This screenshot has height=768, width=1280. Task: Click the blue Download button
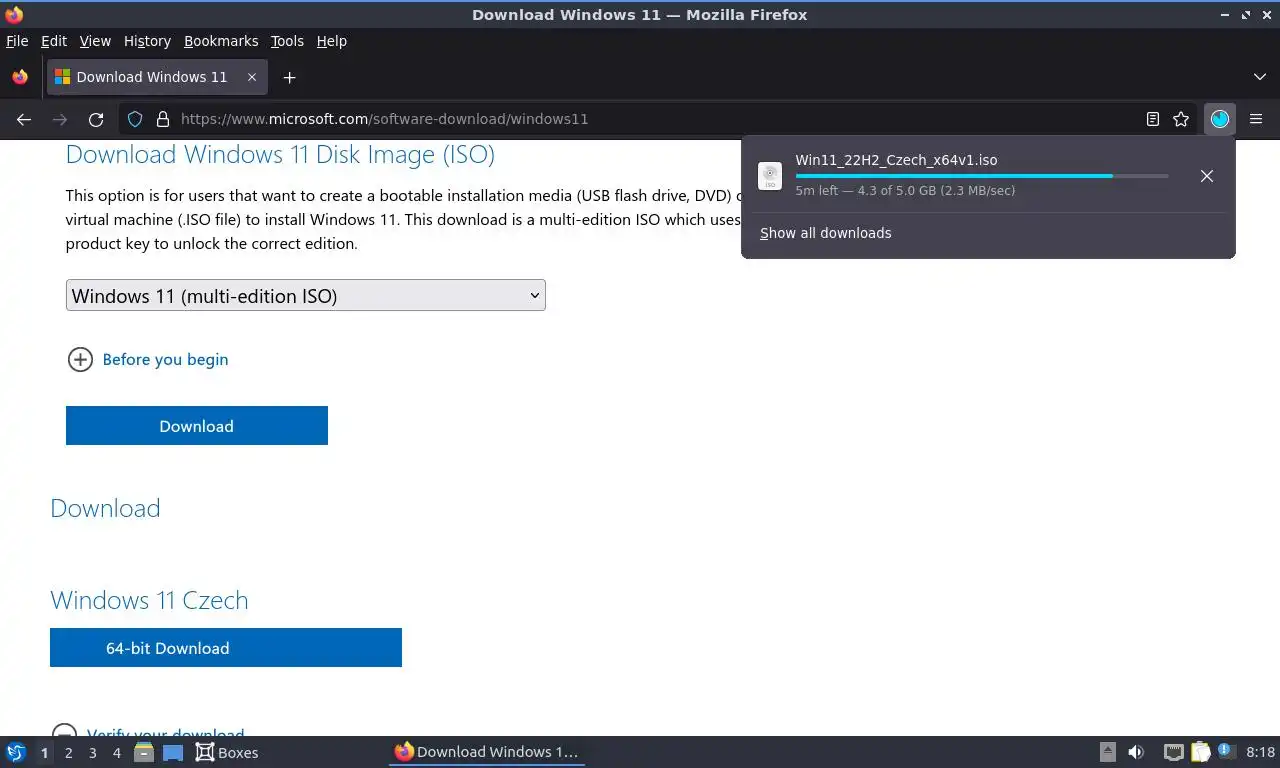click(x=197, y=426)
